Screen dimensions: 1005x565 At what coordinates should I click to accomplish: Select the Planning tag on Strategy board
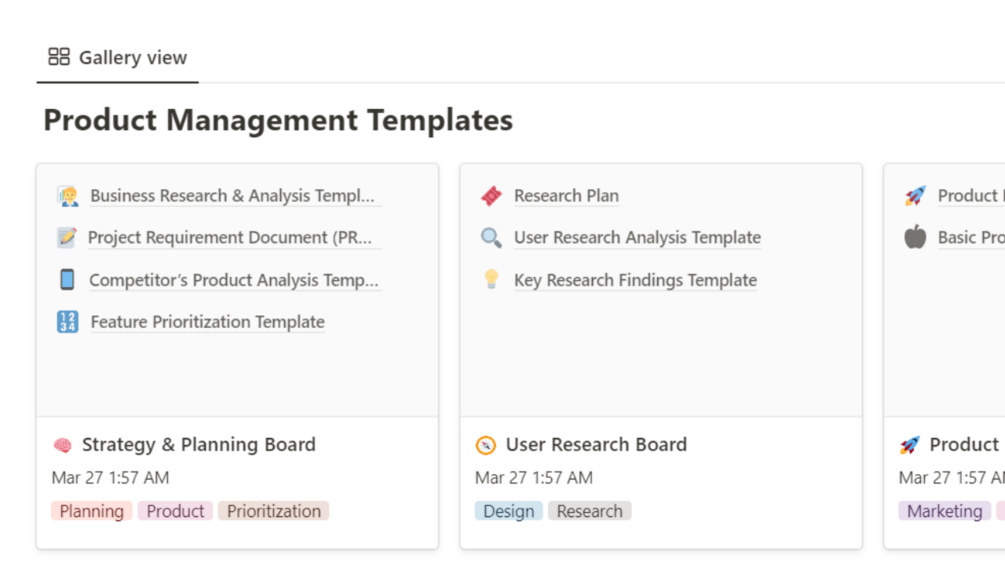(92, 511)
